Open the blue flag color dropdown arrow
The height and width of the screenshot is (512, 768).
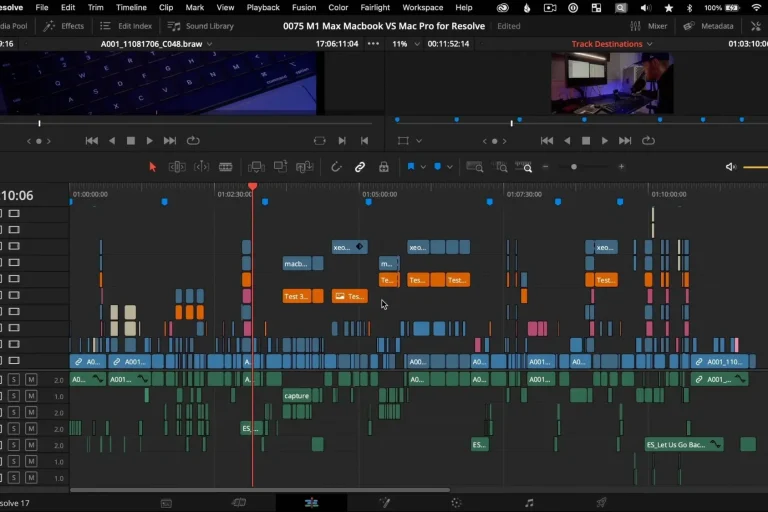click(x=424, y=167)
